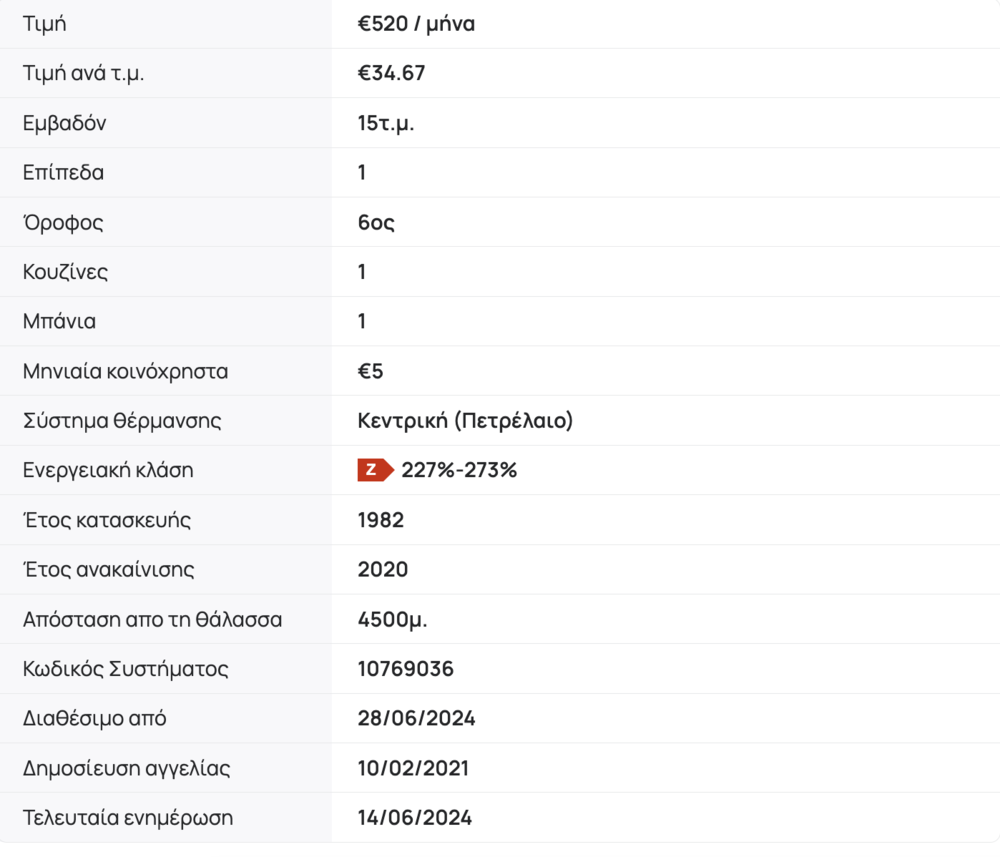The image size is (1000, 857).
Task: Click the Κεντρική (Πετρέλαιο) heating value
Action: (465, 421)
